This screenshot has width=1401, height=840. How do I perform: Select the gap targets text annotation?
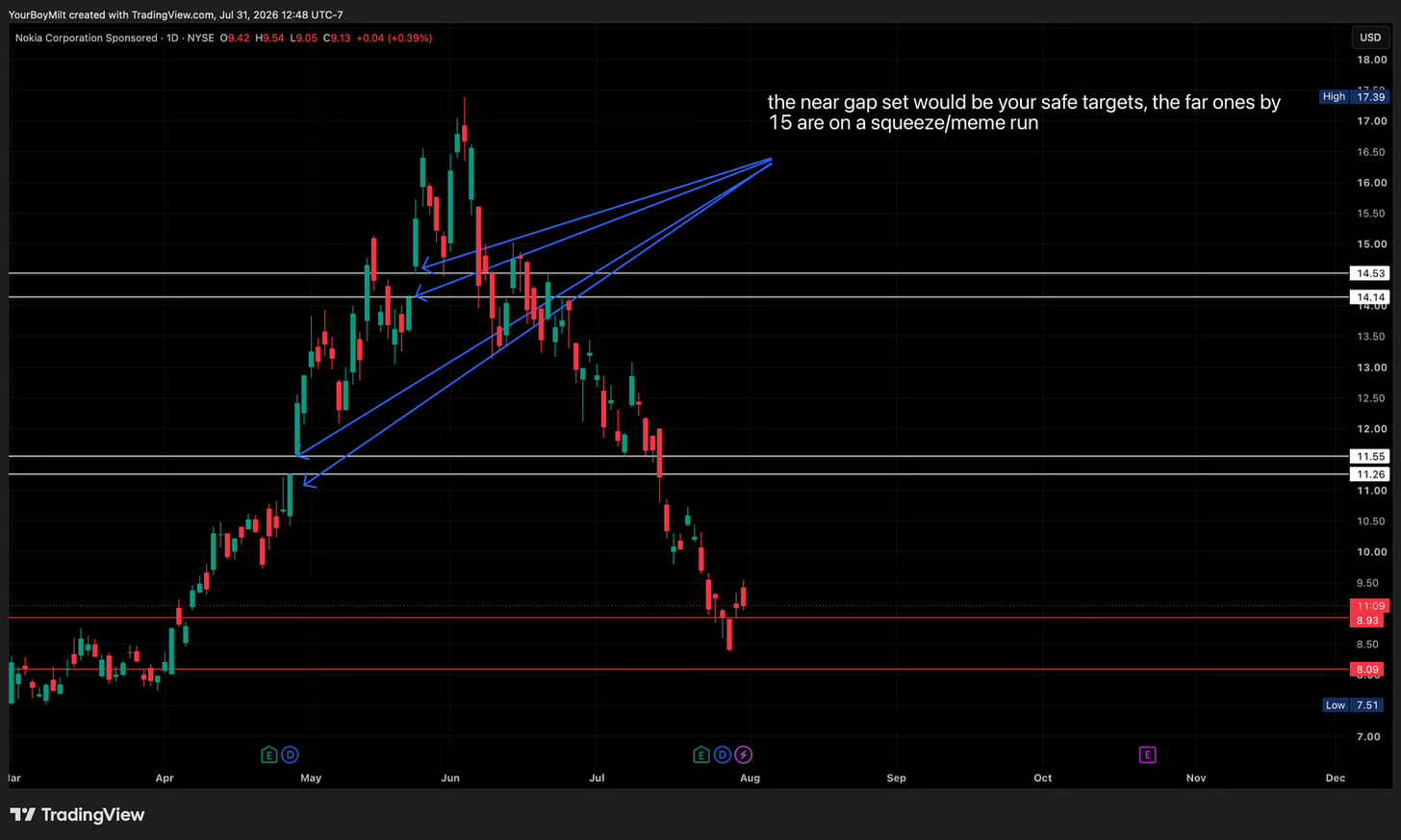[x=1024, y=113]
